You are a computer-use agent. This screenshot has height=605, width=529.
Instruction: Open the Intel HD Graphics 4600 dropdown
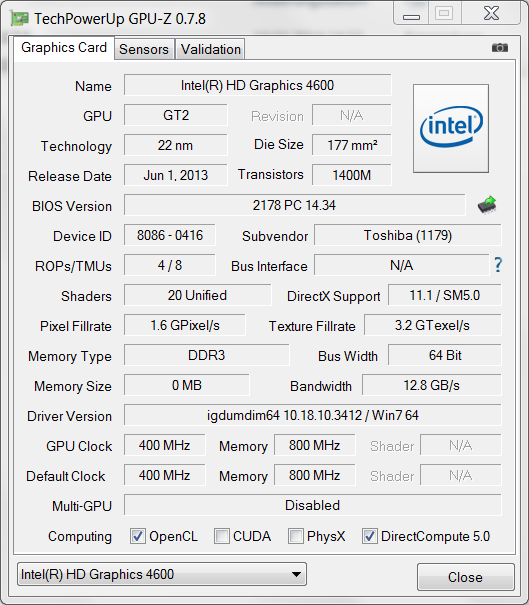point(162,575)
